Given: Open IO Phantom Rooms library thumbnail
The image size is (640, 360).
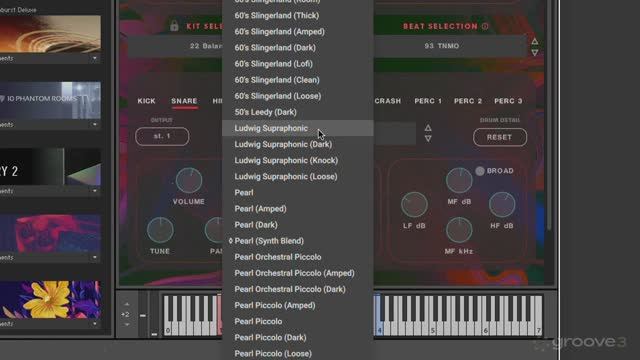Looking at the screenshot, I should click(50, 100).
